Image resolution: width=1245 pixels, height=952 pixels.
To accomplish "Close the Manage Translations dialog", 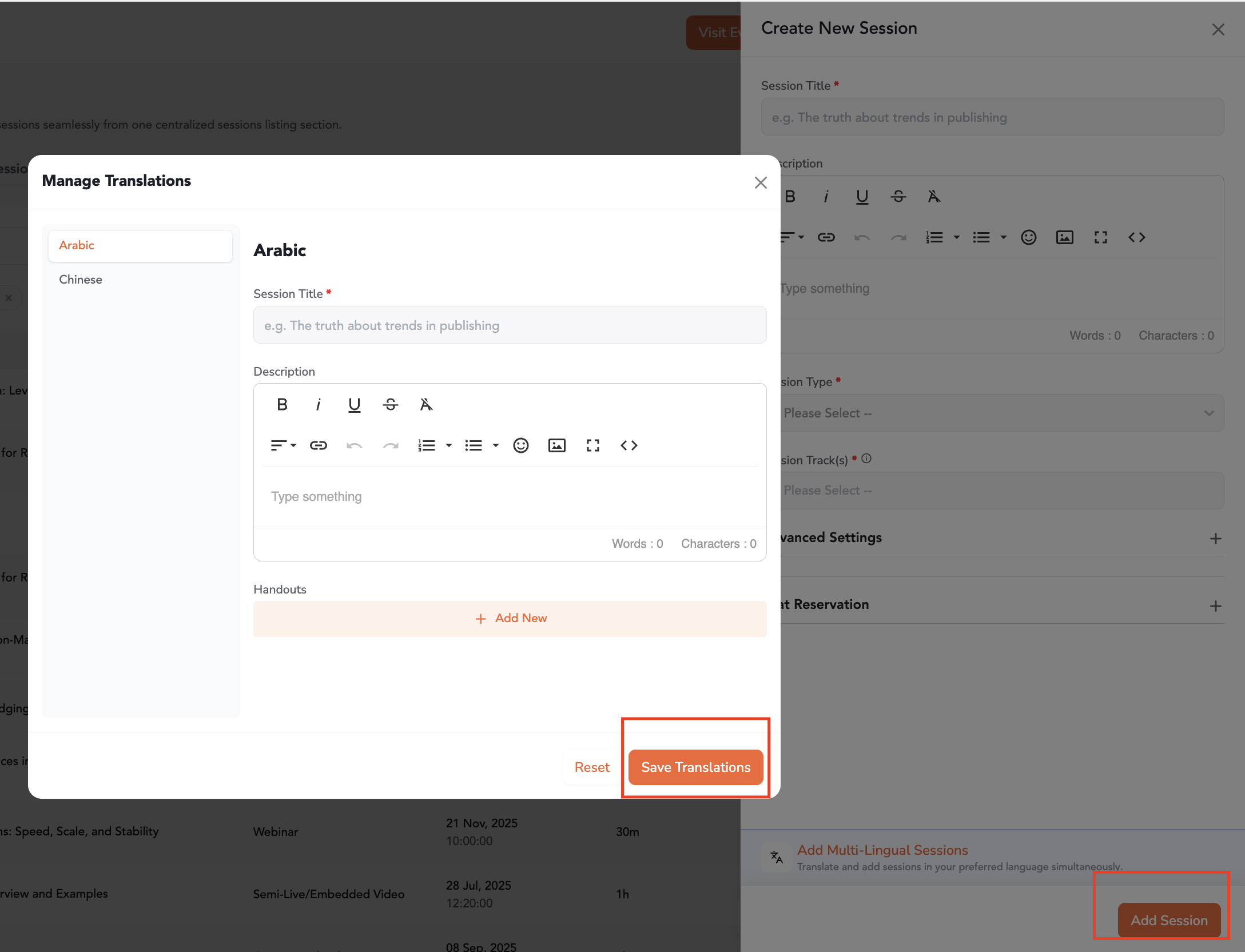I will coord(760,183).
